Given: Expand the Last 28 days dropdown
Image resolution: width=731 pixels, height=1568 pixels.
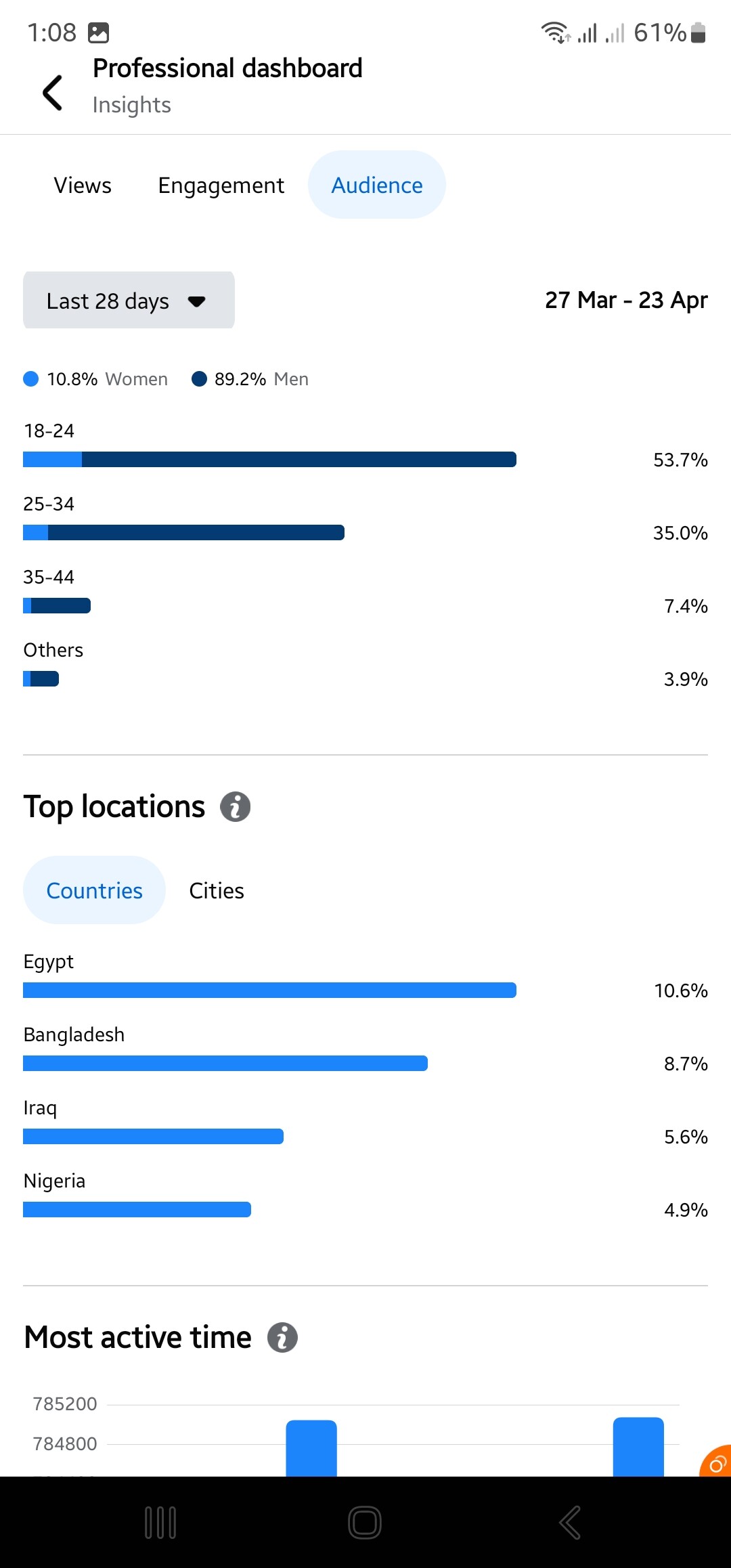Looking at the screenshot, I should coord(129,301).
